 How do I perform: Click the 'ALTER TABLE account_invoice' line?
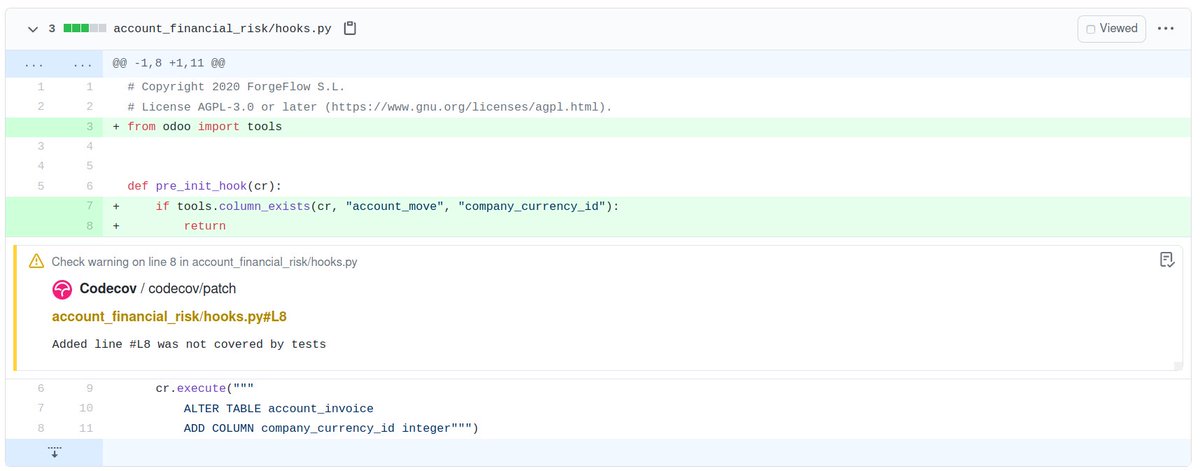pyautogui.click(x=278, y=409)
